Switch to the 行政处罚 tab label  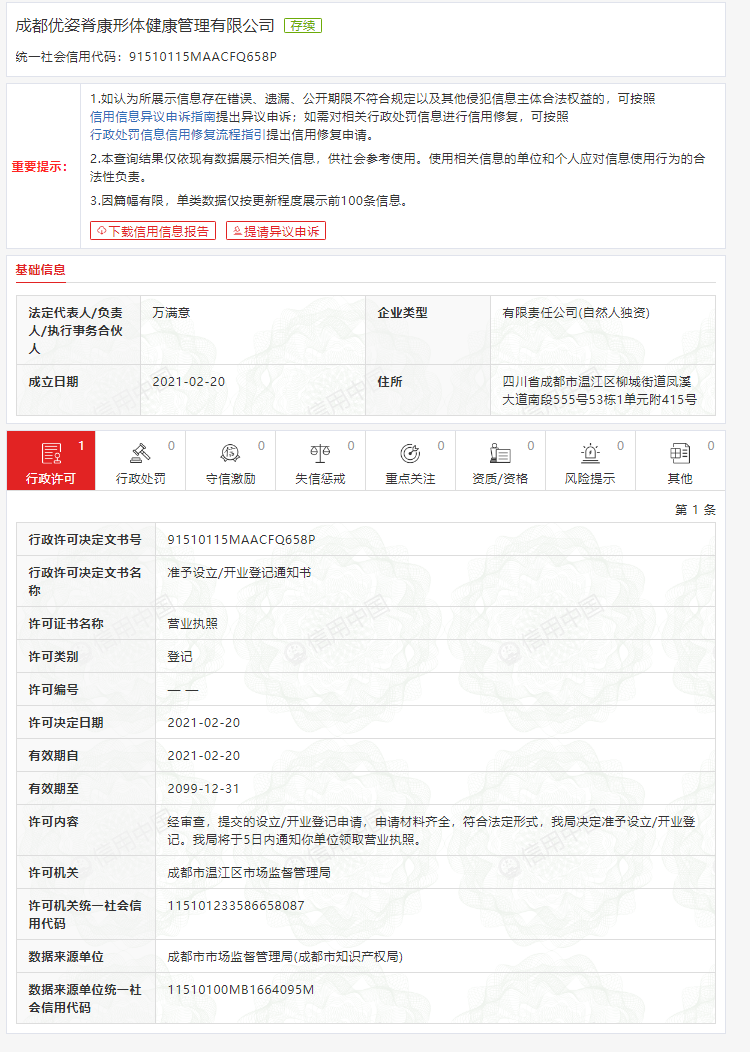(x=140, y=478)
